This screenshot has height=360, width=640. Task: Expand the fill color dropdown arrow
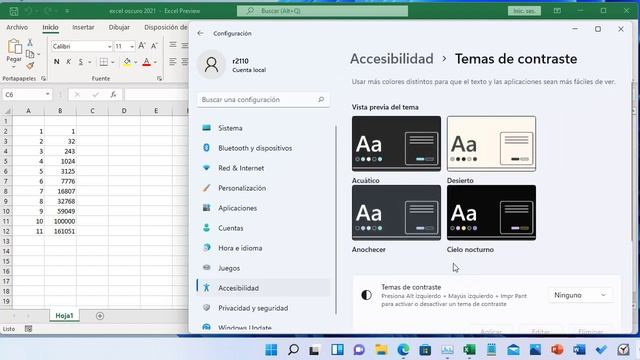136,62
